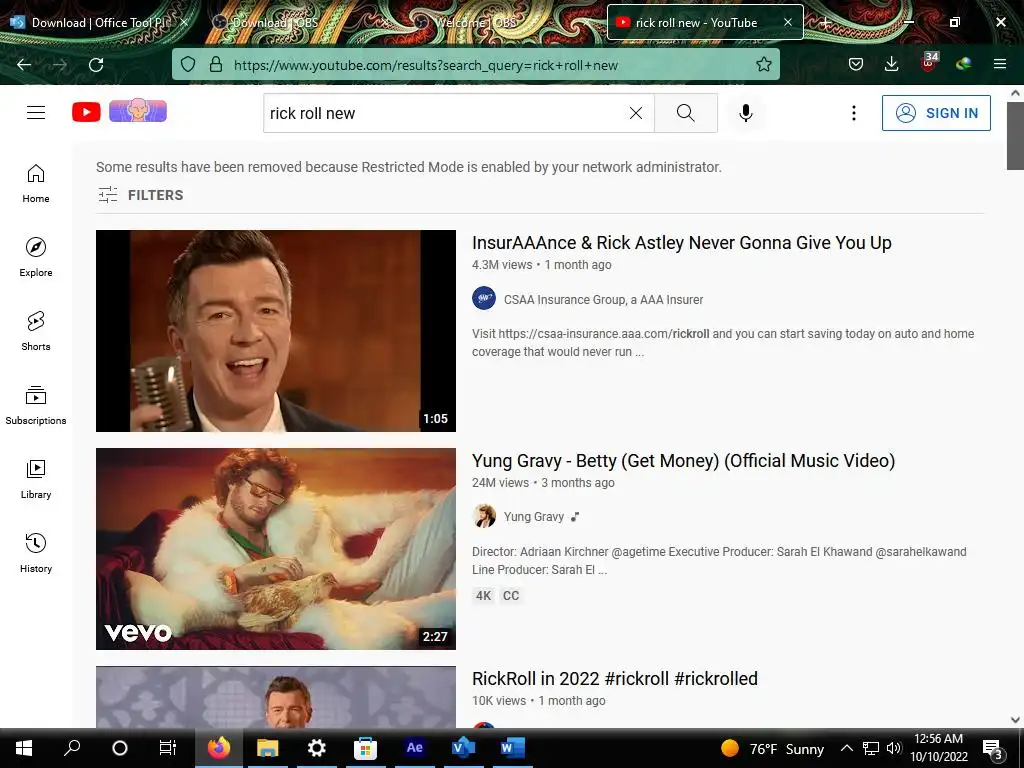This screenshot has height=768, width=1024.
Task: Open Firefox downloads panel
Action: [891, 64]
